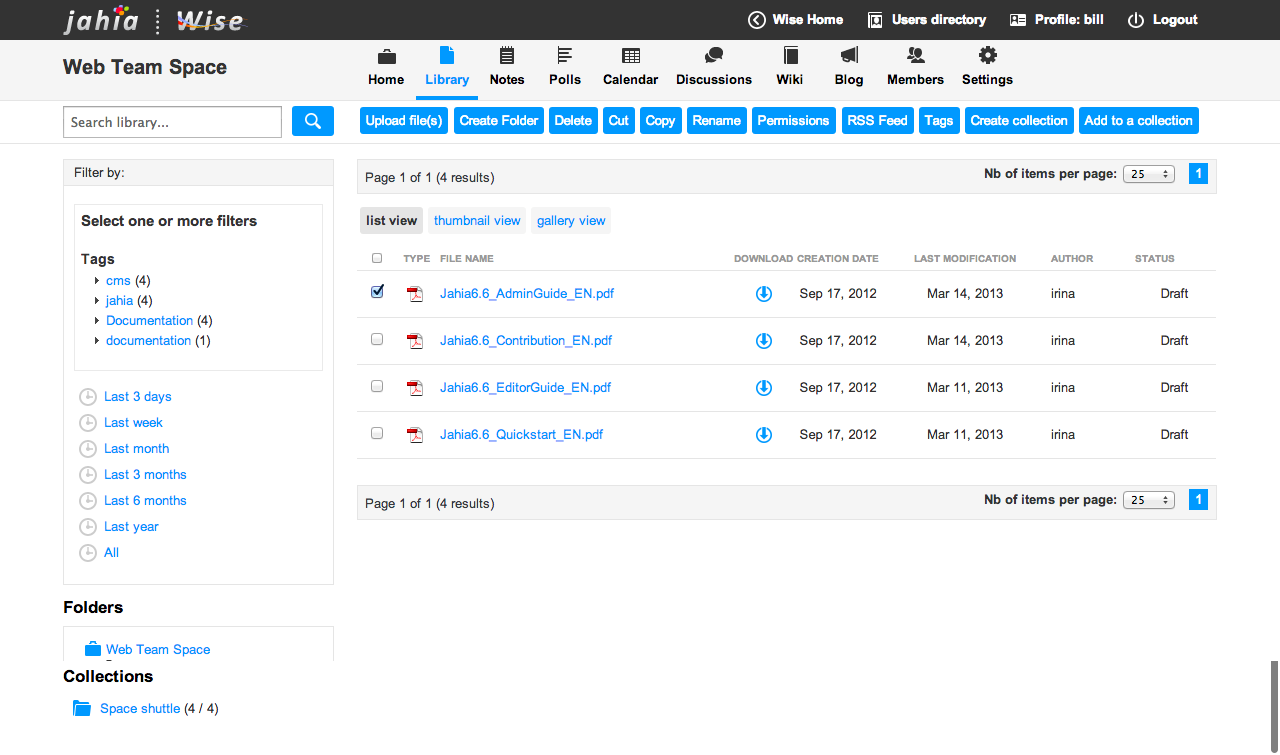Viewport: 1280px width, 755px height.
Task: Click the Create collection button
Action: coord(1019,121)
